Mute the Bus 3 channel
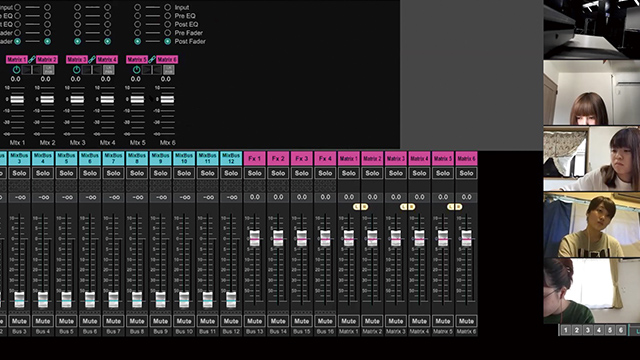640x360 pixels. pyautogui.click(x=19, y=321)
